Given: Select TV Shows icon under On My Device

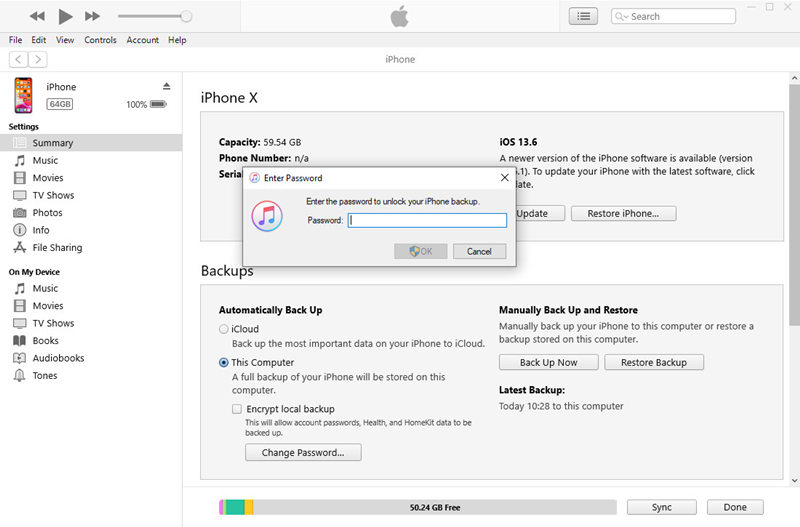Looking at the screenshot, I should [19, 323].
